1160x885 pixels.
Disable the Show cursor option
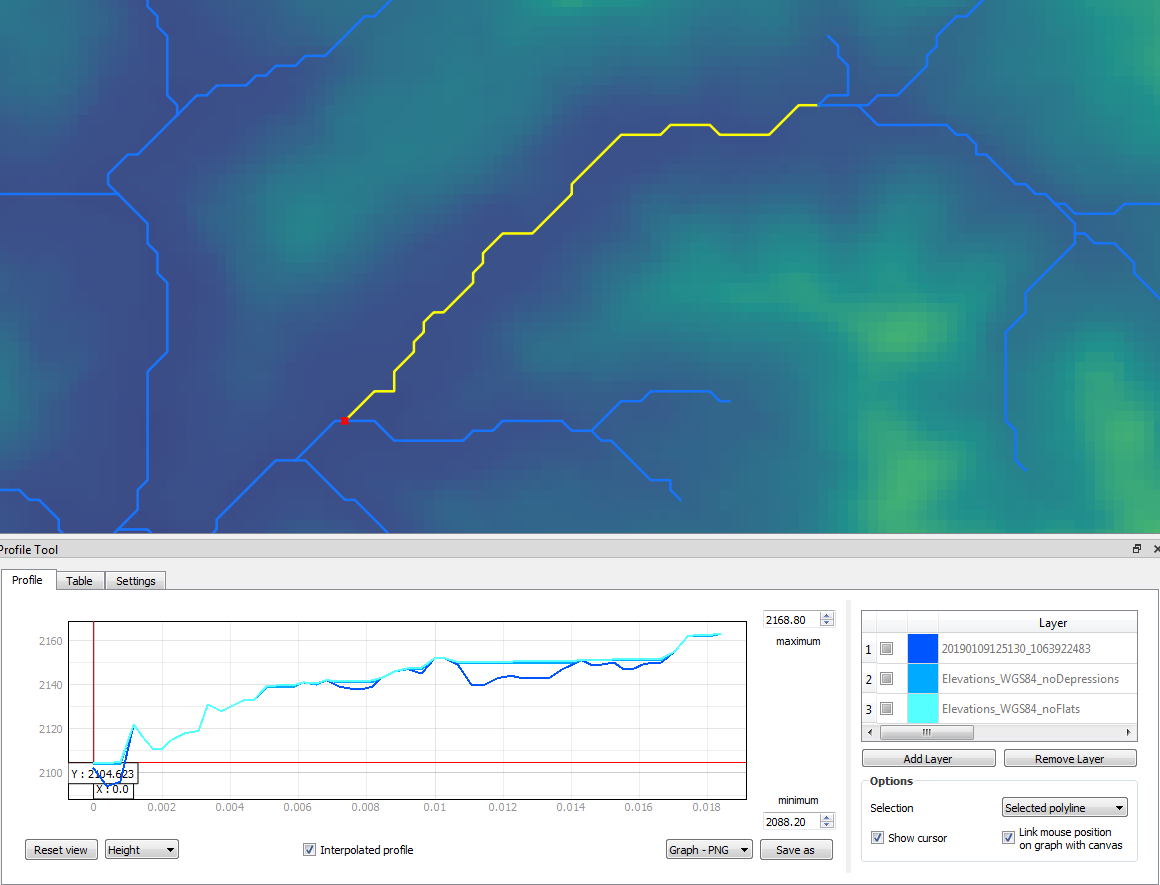click(x=878, y=838)
